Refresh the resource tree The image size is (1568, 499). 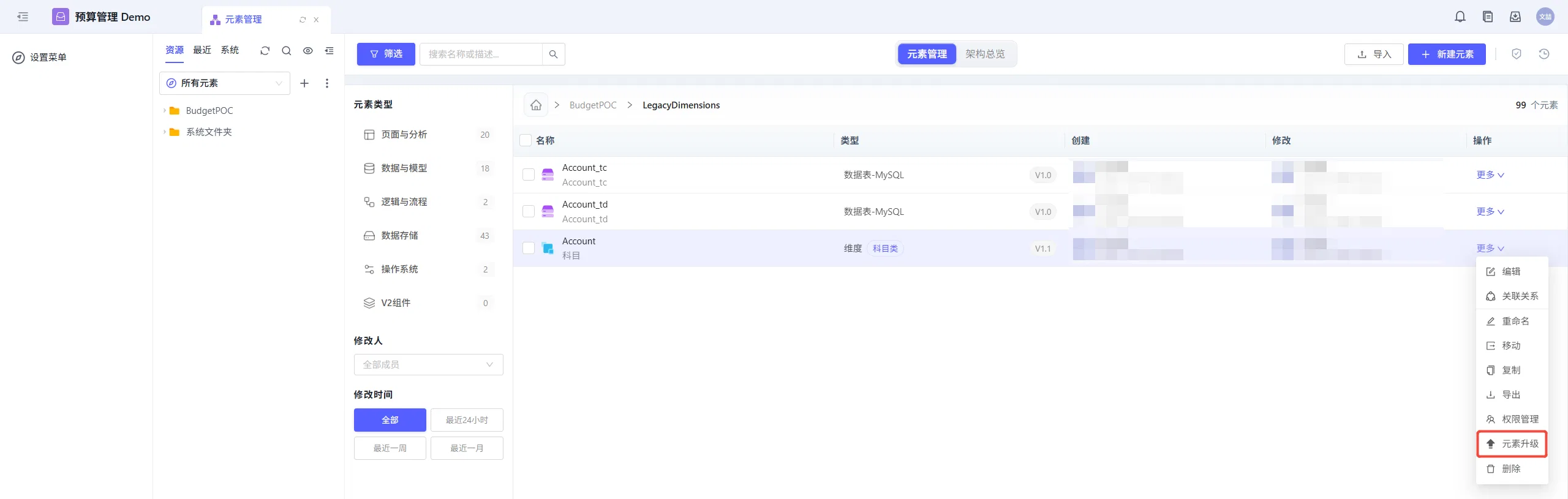coord(265,51)
